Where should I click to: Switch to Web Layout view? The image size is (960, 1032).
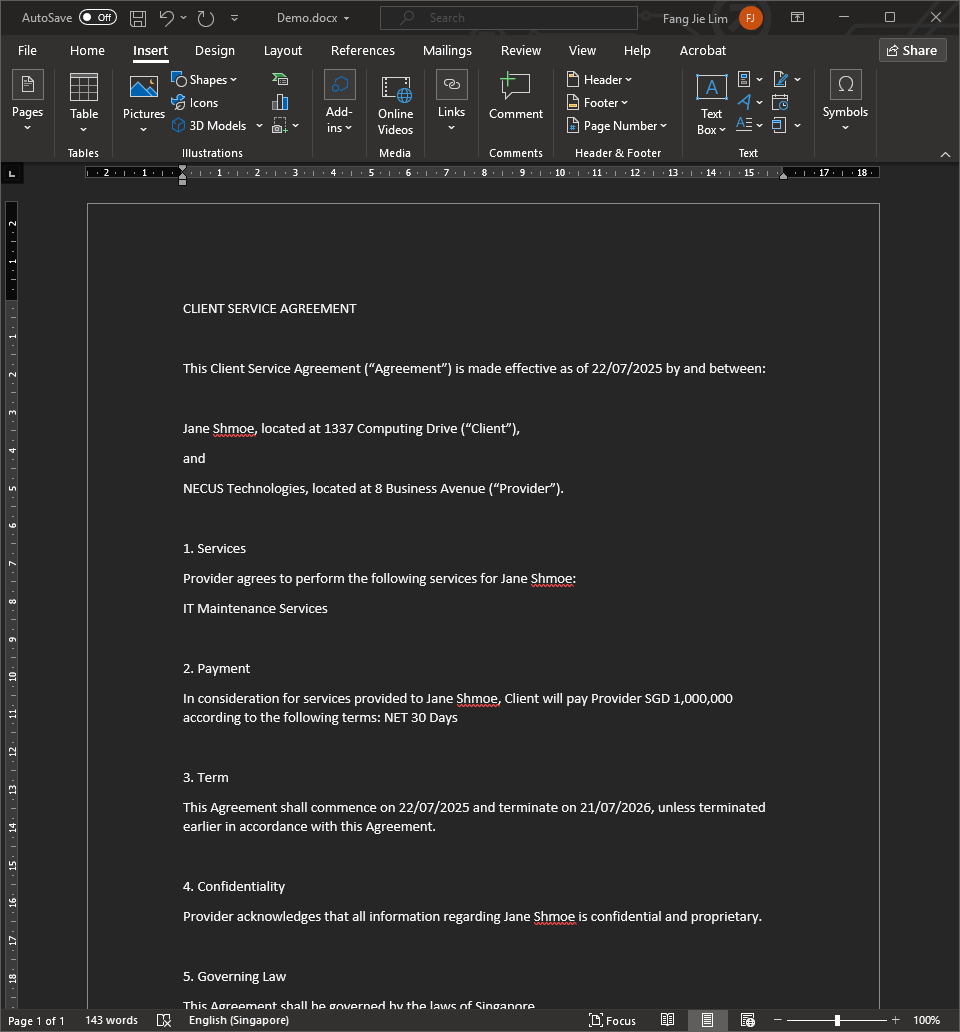pos(747,1020)
